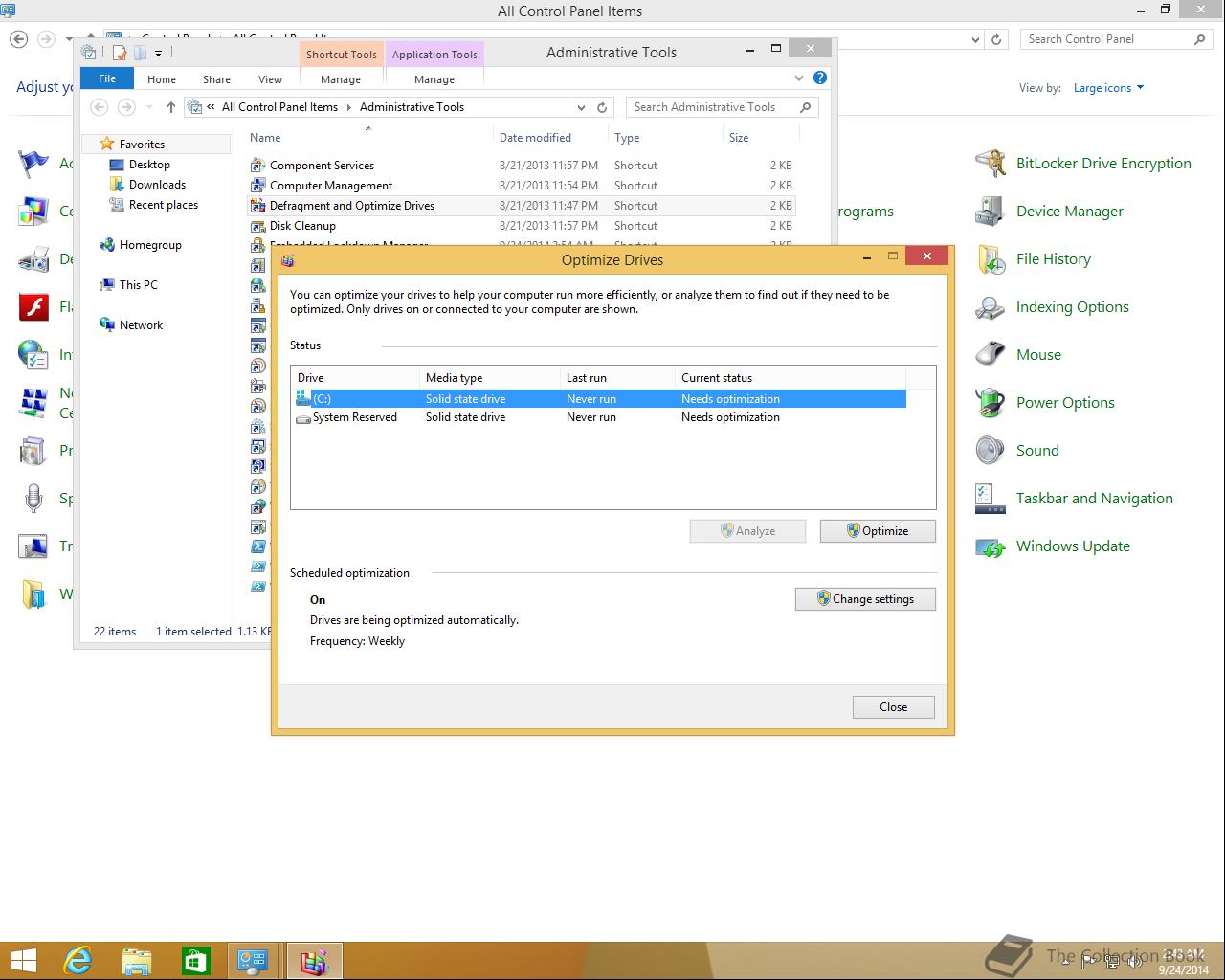Open BitLocker Drive Encryption icon
The height and width of the screenshot is (980, 1225).
pos(991,164)
